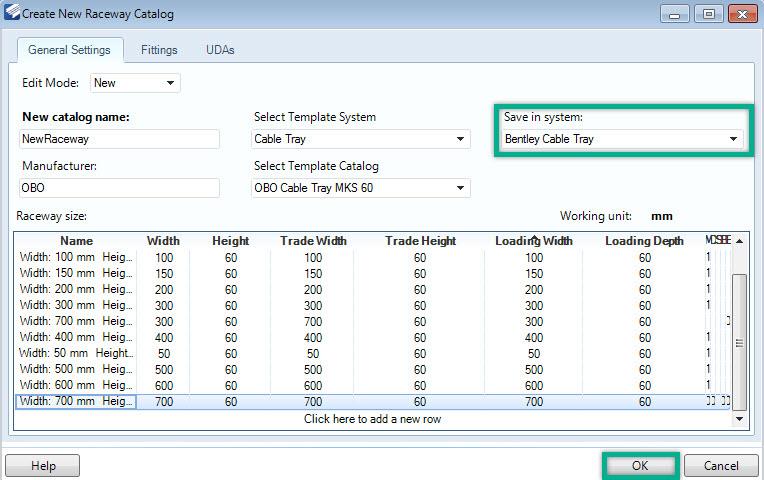Click the Width cell showing 150
764x480 pixels.
164,274
